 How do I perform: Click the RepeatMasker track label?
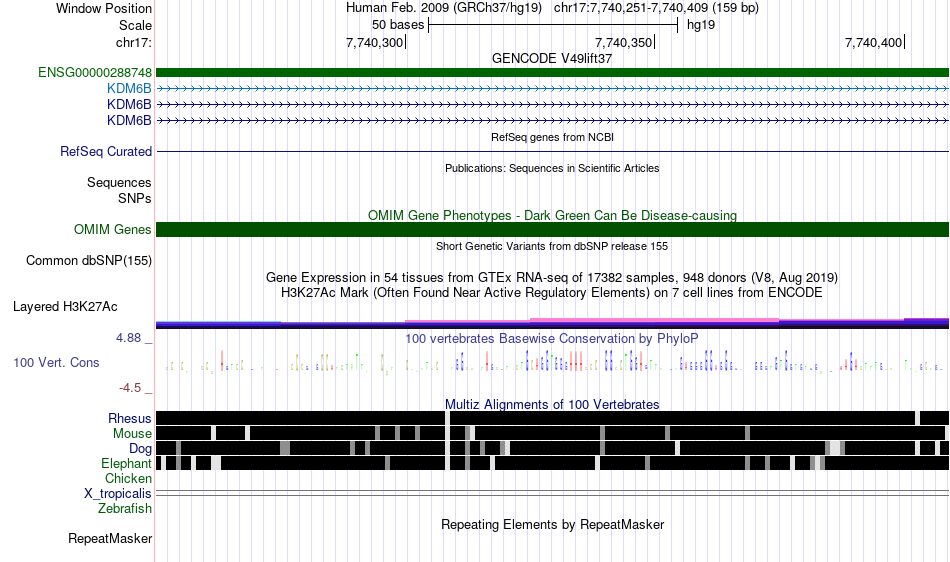point(110,538)
